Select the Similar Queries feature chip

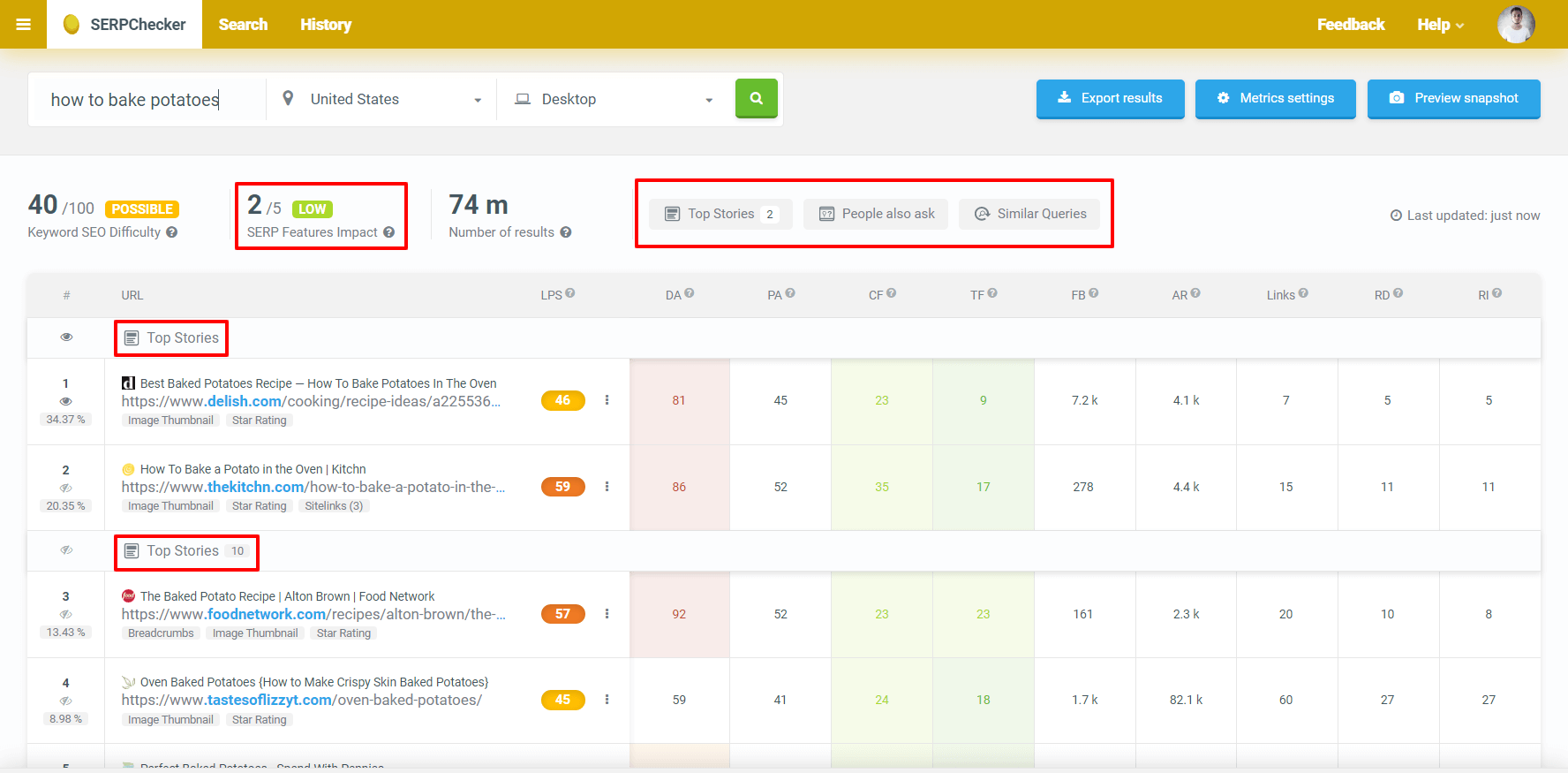1029,214
